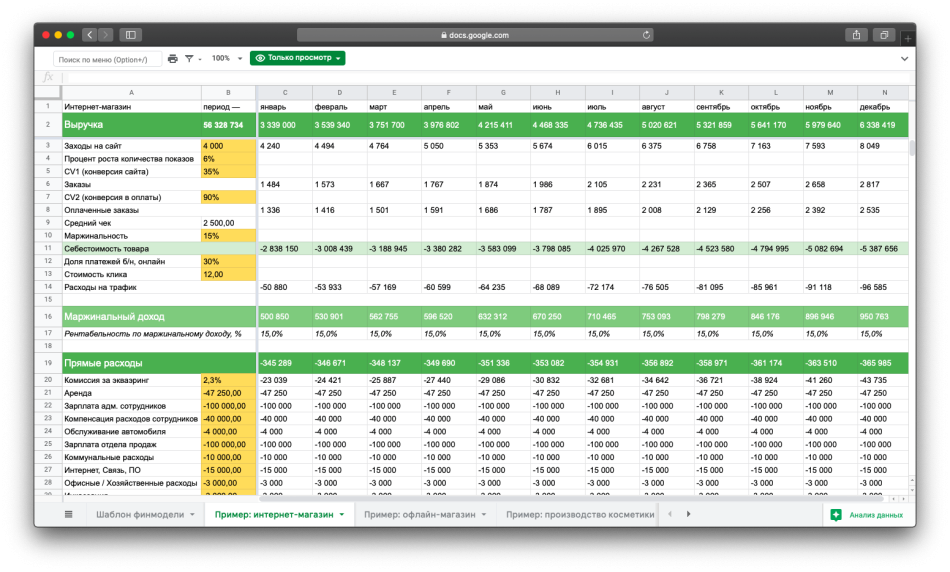Reload the page with the refresh icon
This screenshot has width=950, height=572.
point(646,35)
